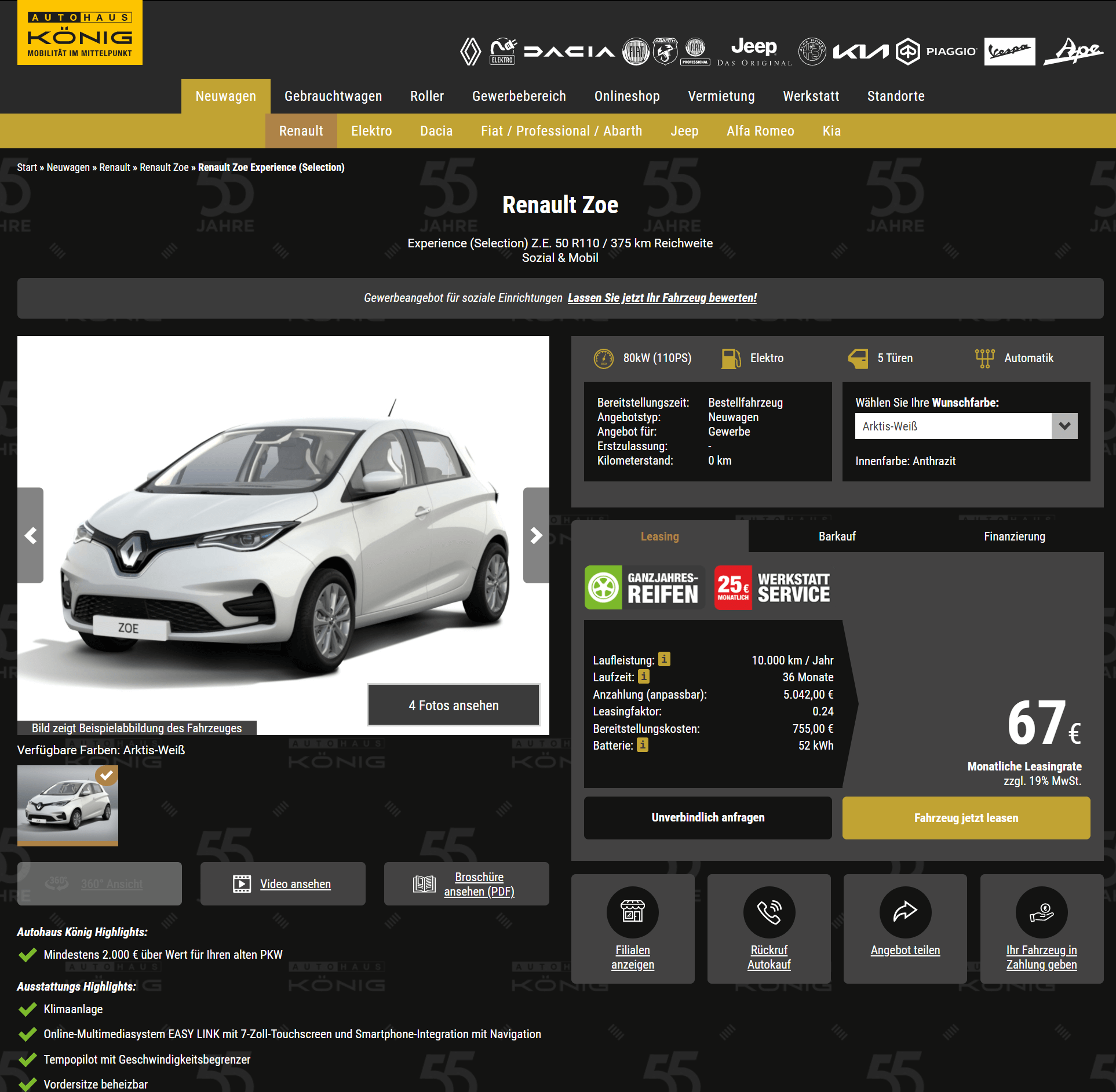1116x1092 pixels.
Task: Open the Werkstatt menu item
Action: click(811, 96)
